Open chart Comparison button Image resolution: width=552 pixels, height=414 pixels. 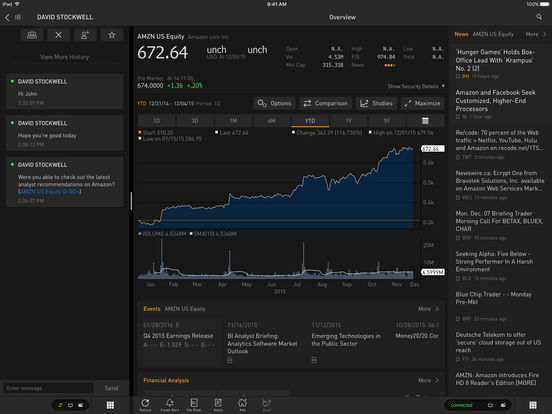[326, 103]
